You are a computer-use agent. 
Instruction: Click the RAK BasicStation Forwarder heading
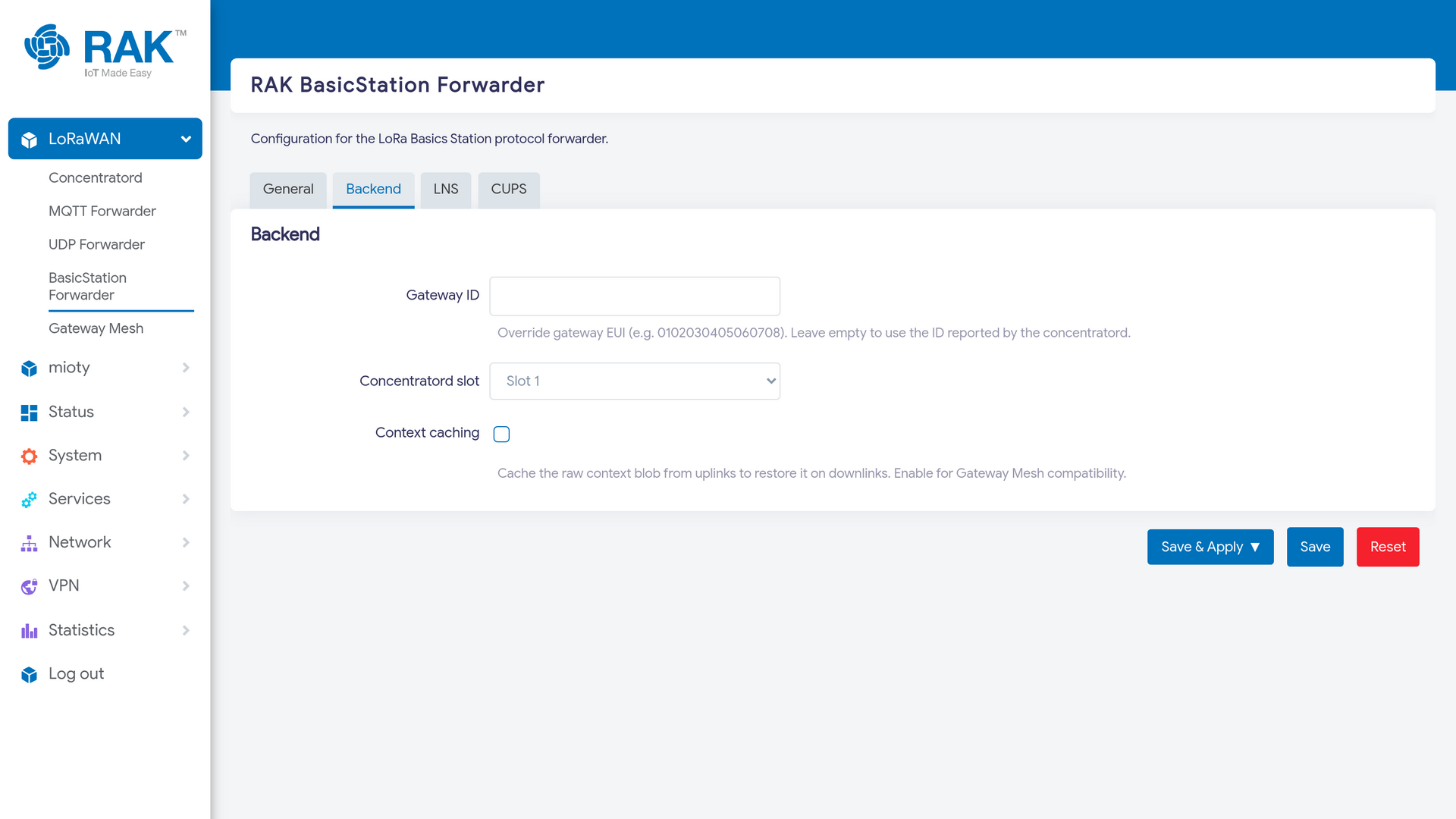point(397,85)
